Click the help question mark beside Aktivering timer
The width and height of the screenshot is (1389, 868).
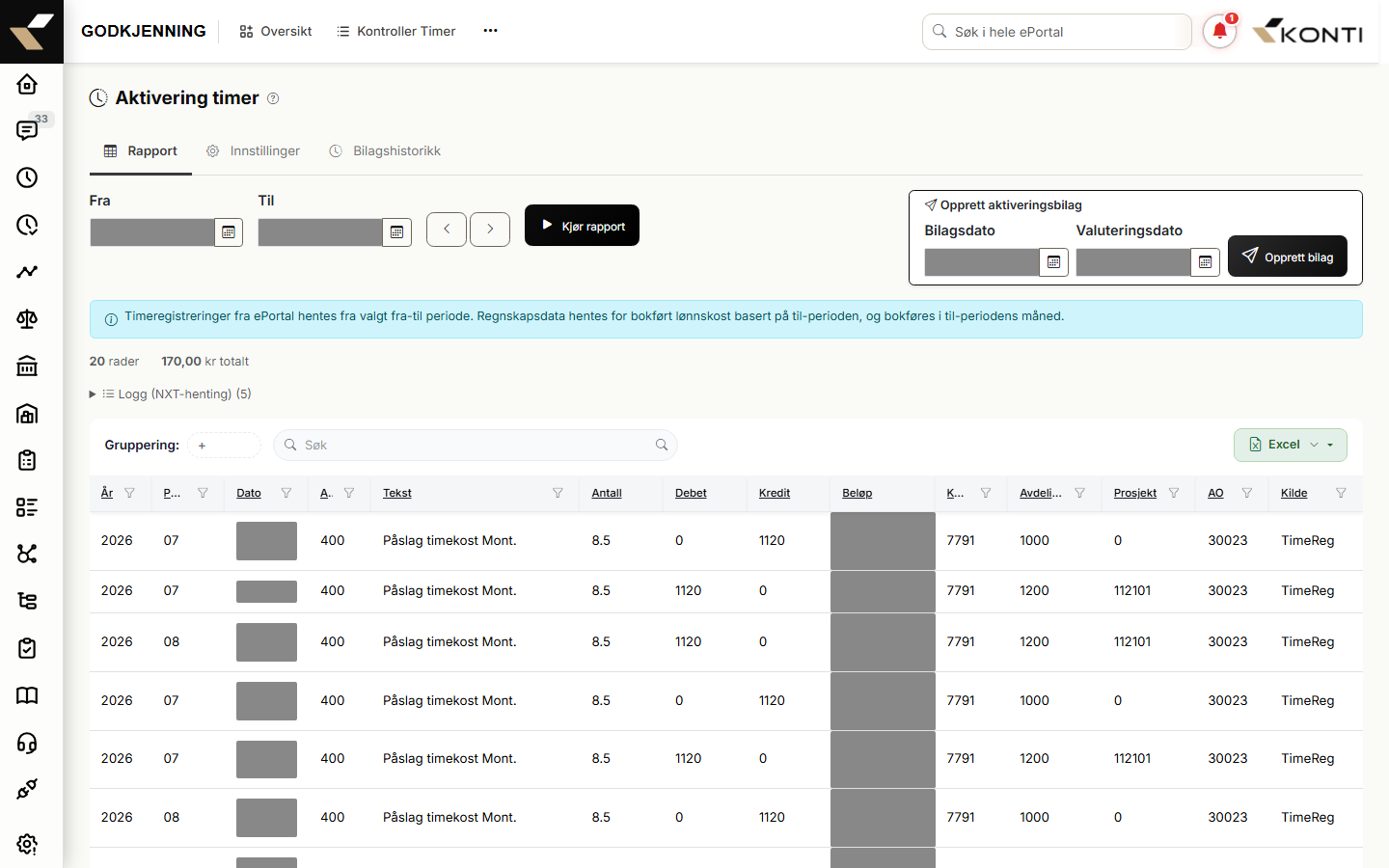click(273, 98)
